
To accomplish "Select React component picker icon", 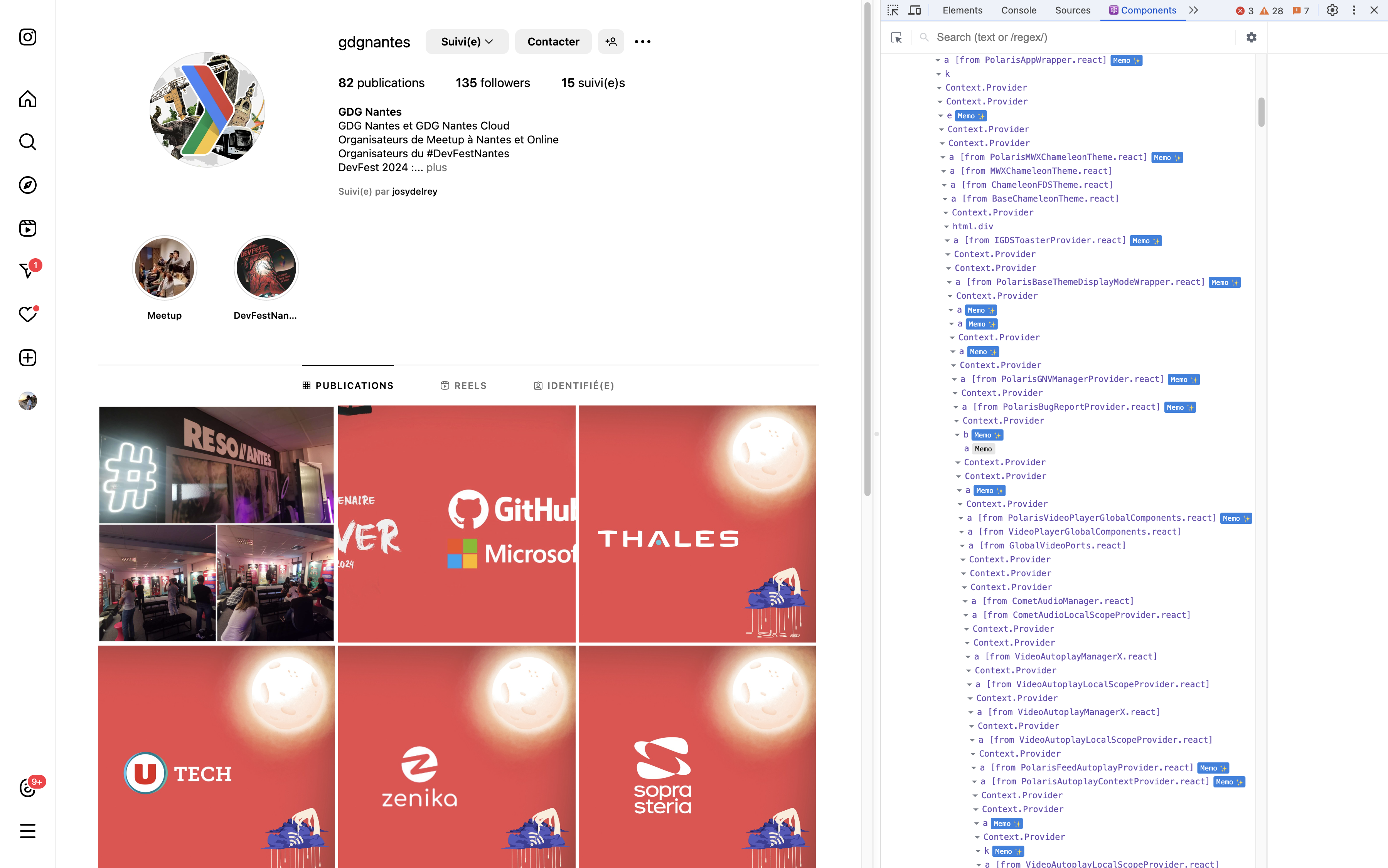I will pyautogui.click(x=896, y=37).
